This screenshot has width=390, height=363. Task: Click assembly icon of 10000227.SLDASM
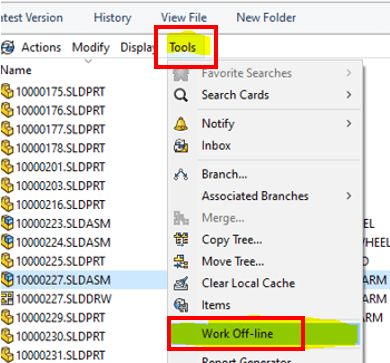click(x=7, y=280)
